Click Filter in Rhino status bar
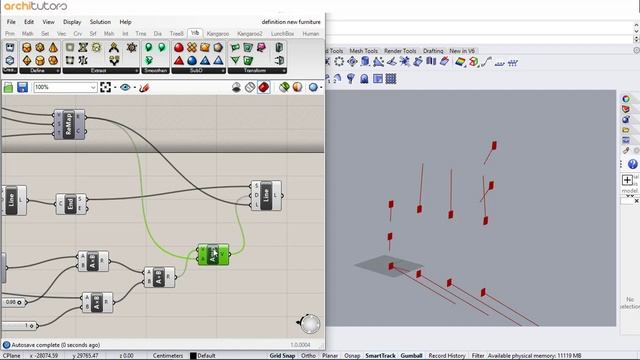640x360 pixels. pyautogui.click(x=478, y=356)
